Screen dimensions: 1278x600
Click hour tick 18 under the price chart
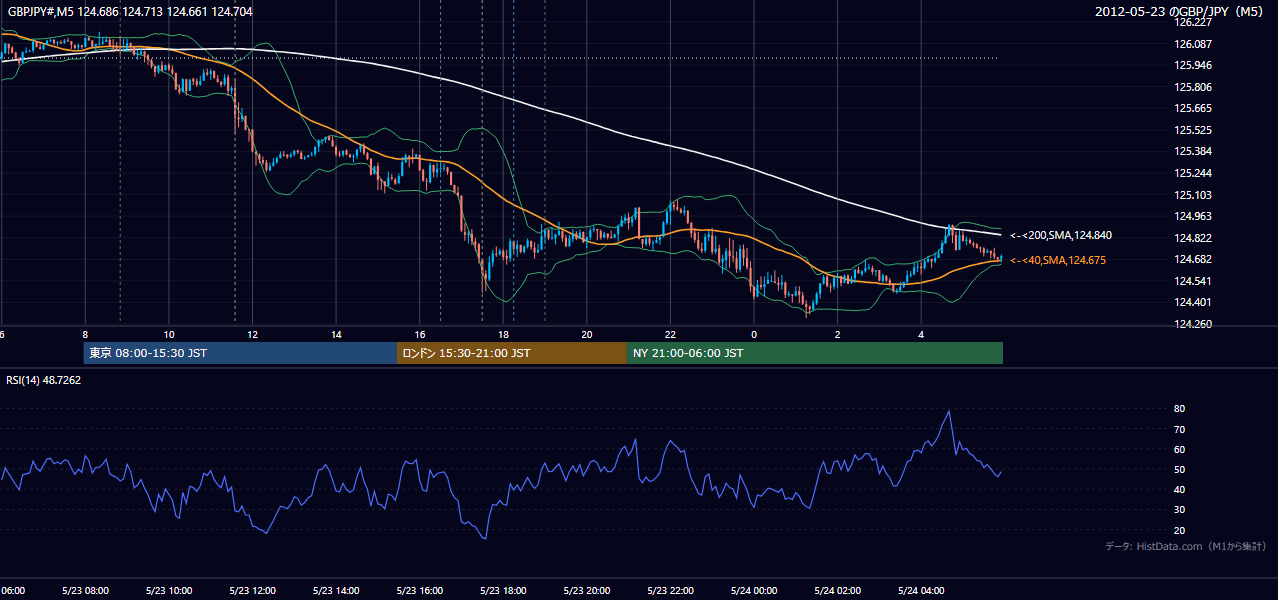click(x=504, y=334)
